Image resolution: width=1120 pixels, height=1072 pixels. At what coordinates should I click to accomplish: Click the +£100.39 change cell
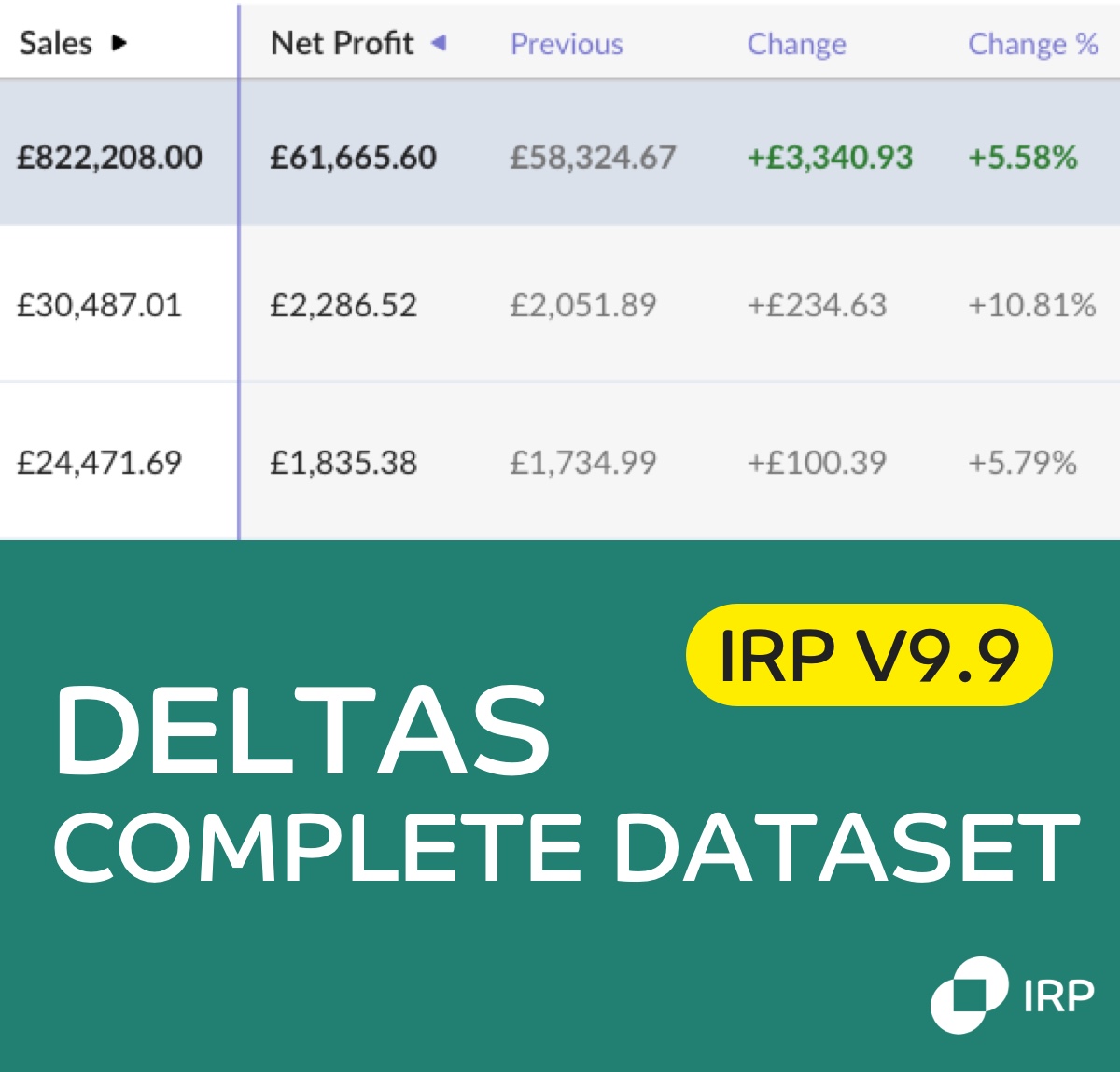pyautogui.click(x=817, y=463)
